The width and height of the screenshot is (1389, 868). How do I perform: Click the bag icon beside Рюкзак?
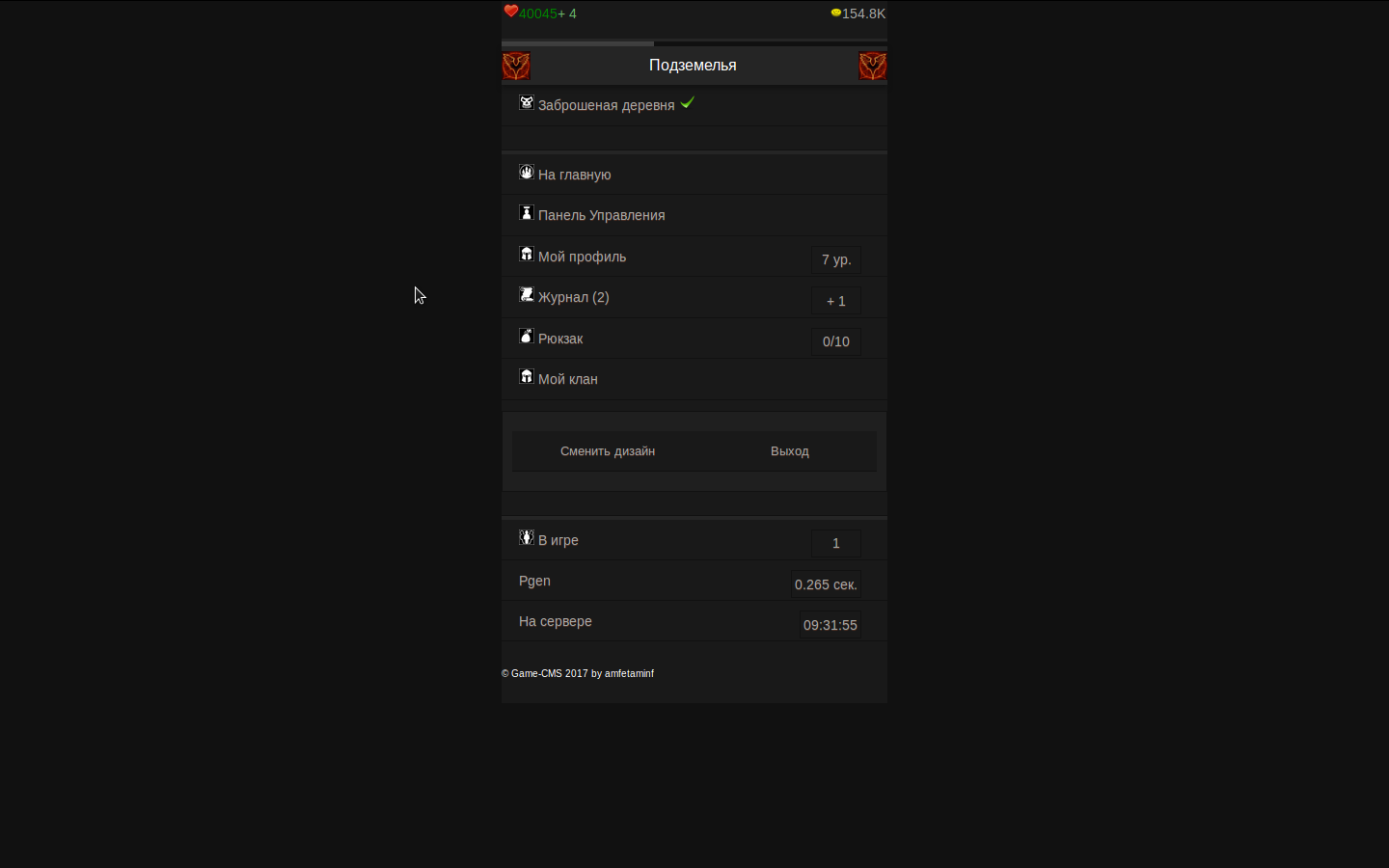click(527, 336)
